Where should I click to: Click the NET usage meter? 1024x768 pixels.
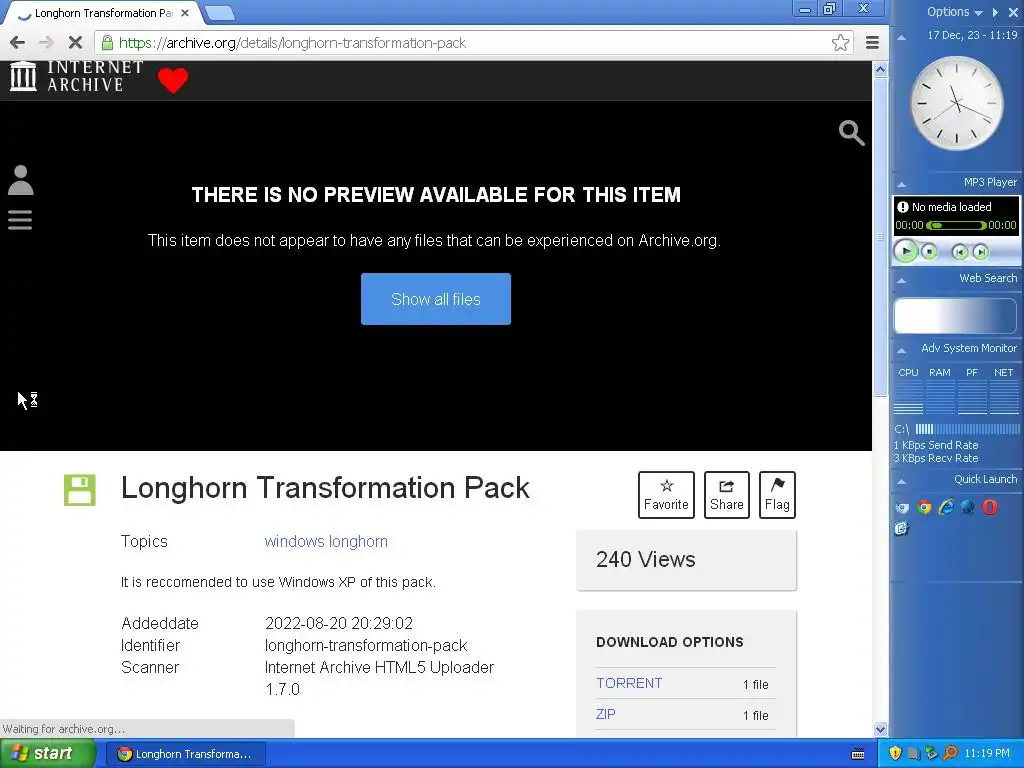click(x=1004, y=398)
